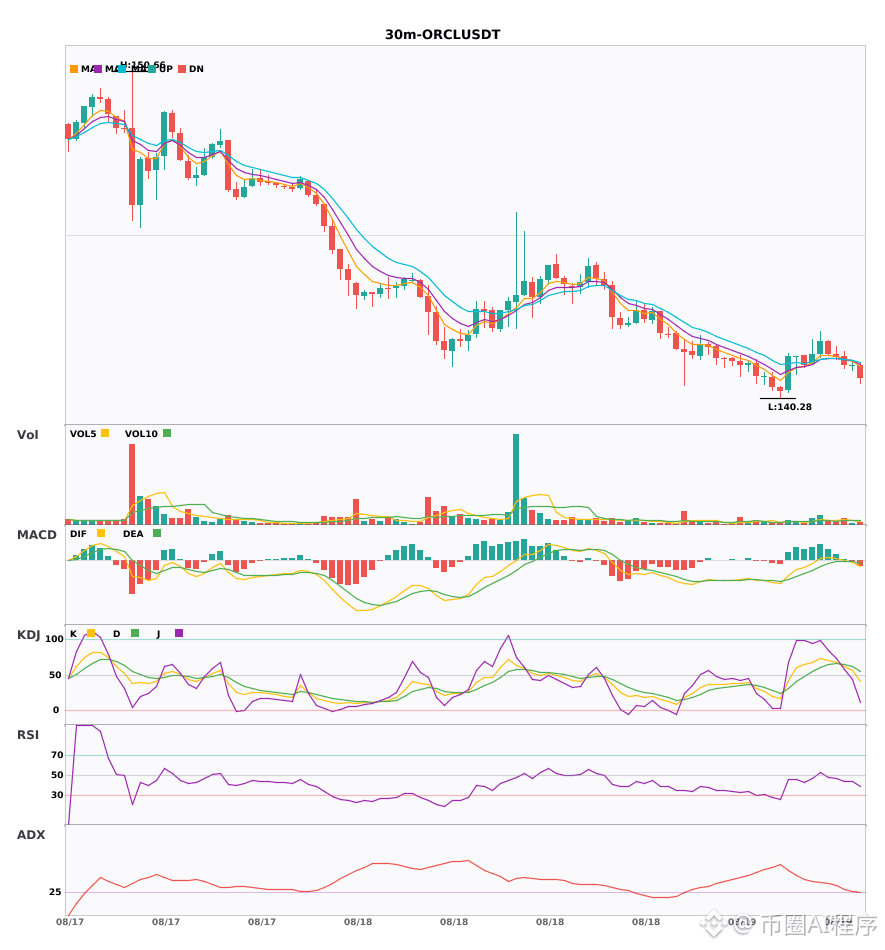Click the DIF legend text

click(78, 534)
